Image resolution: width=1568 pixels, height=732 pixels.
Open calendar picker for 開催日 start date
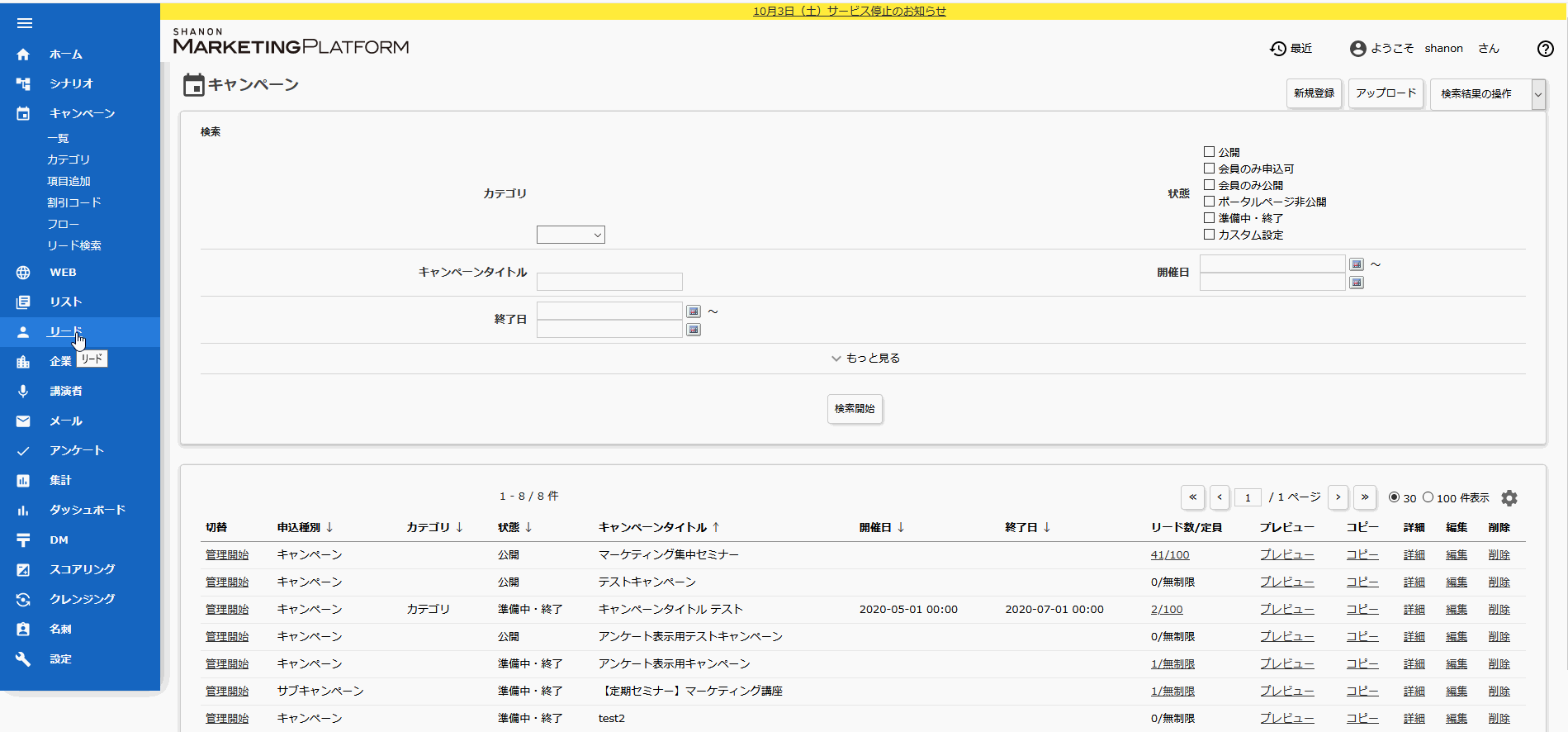(1357, 264)
